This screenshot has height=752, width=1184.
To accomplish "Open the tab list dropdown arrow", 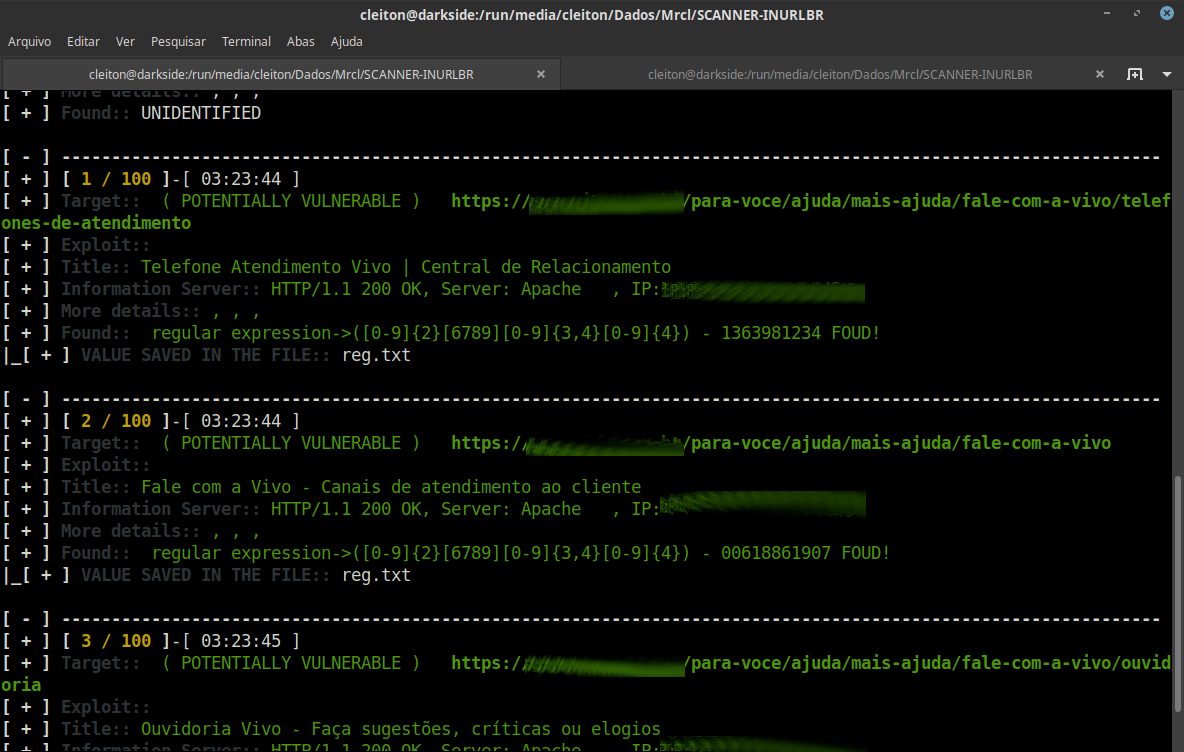I will point(1165,73).
